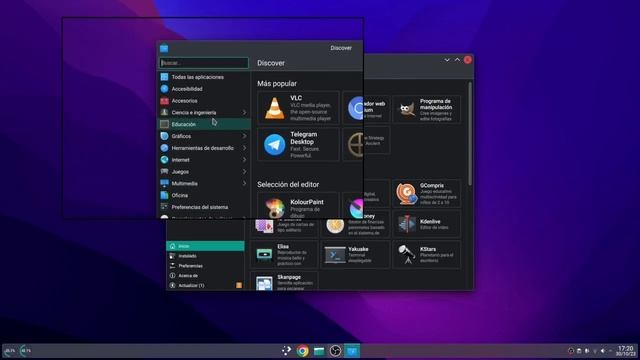This screenshot has width=640, height=360.
Task: Expand the Ciencia e ingeniería category arrow
Action: 244,112
